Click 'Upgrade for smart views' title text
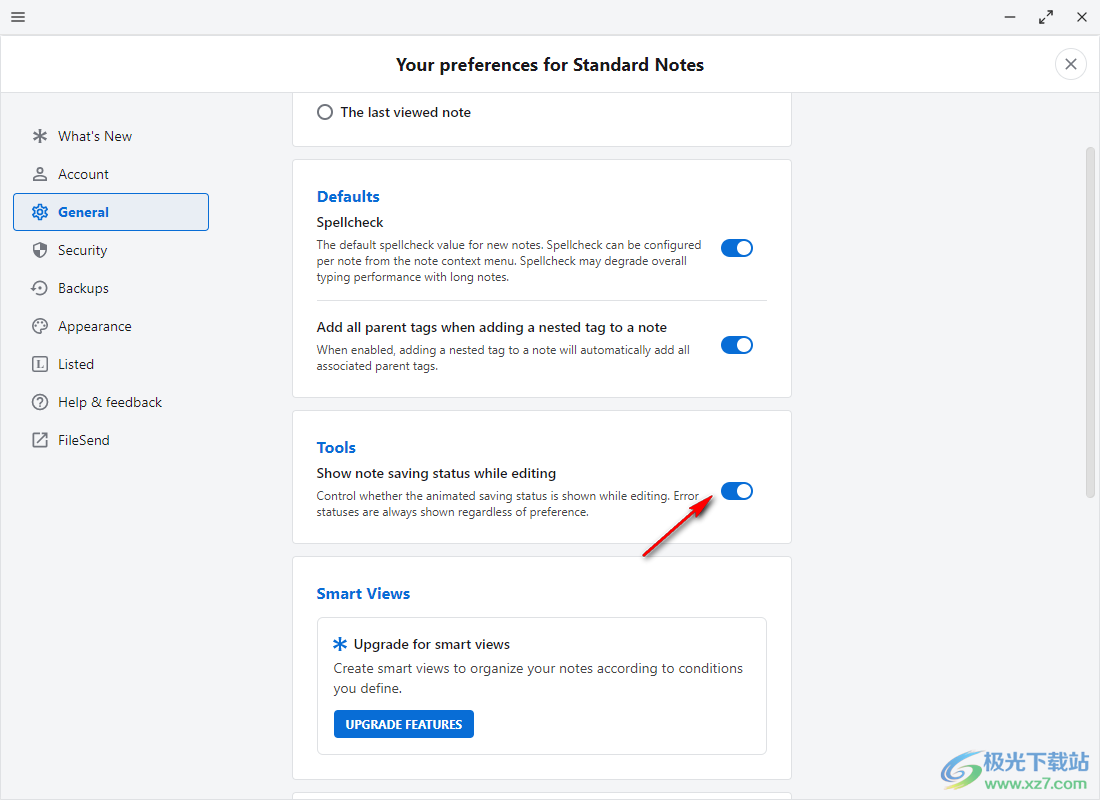Image resolution: width=1100 pixels, height=800 pixels. click(x=431, y=644)
